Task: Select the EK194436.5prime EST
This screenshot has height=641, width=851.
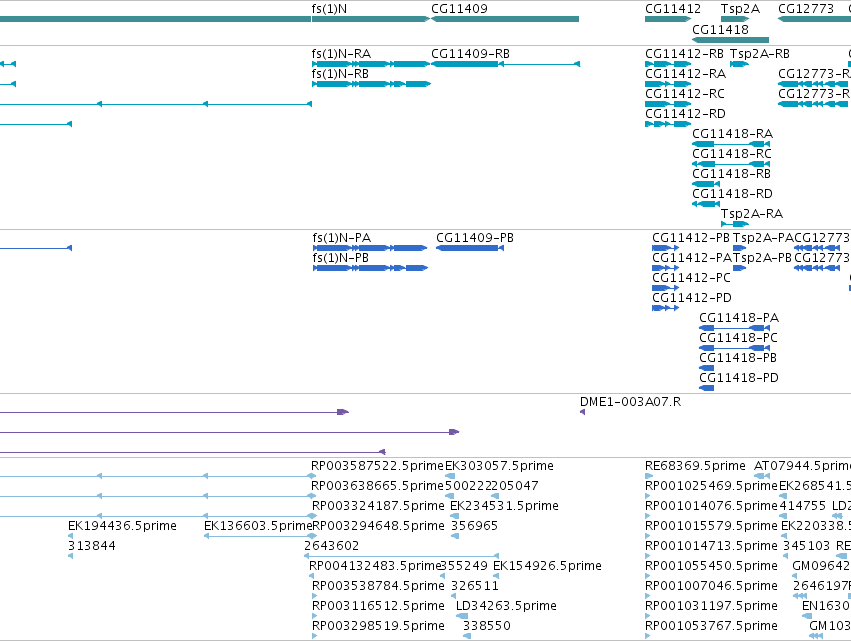Action: click(71, 536)
